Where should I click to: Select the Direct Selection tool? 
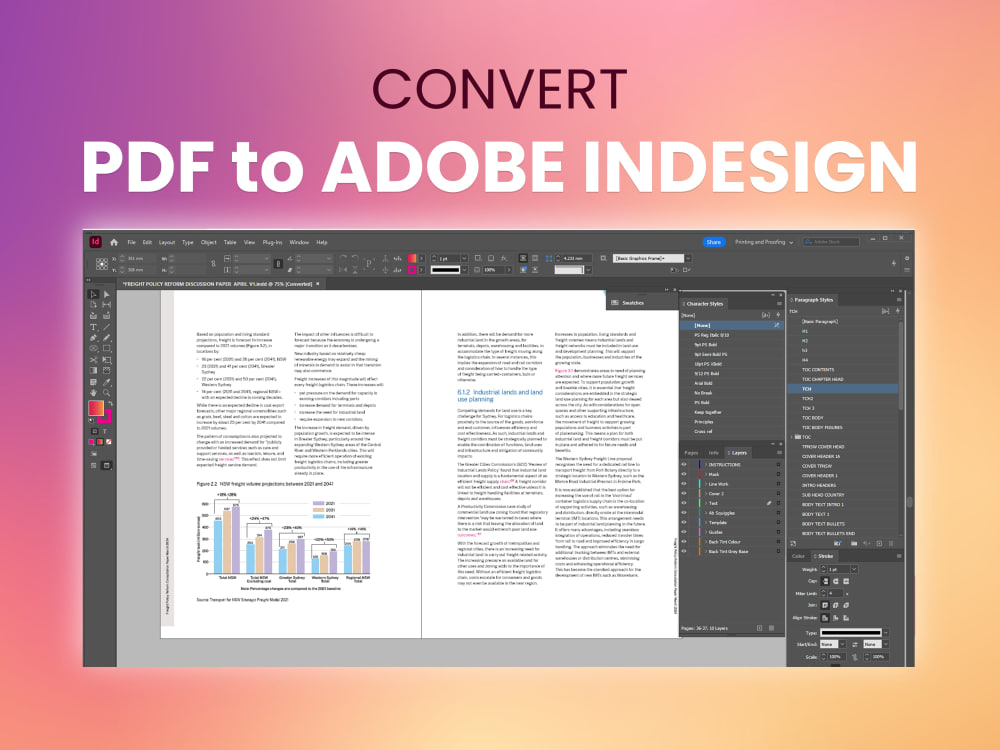point(107,294)
